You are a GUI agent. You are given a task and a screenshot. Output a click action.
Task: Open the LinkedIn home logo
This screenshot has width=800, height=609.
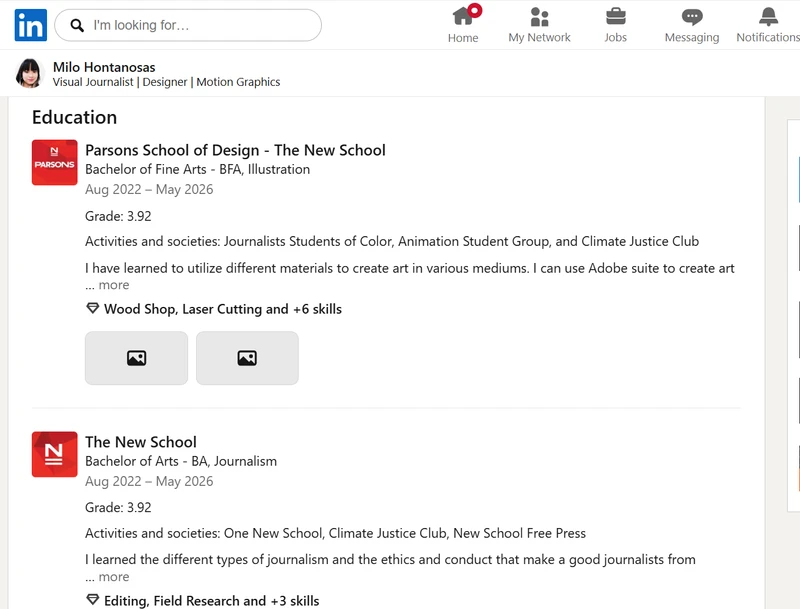(x=31, y=25)
